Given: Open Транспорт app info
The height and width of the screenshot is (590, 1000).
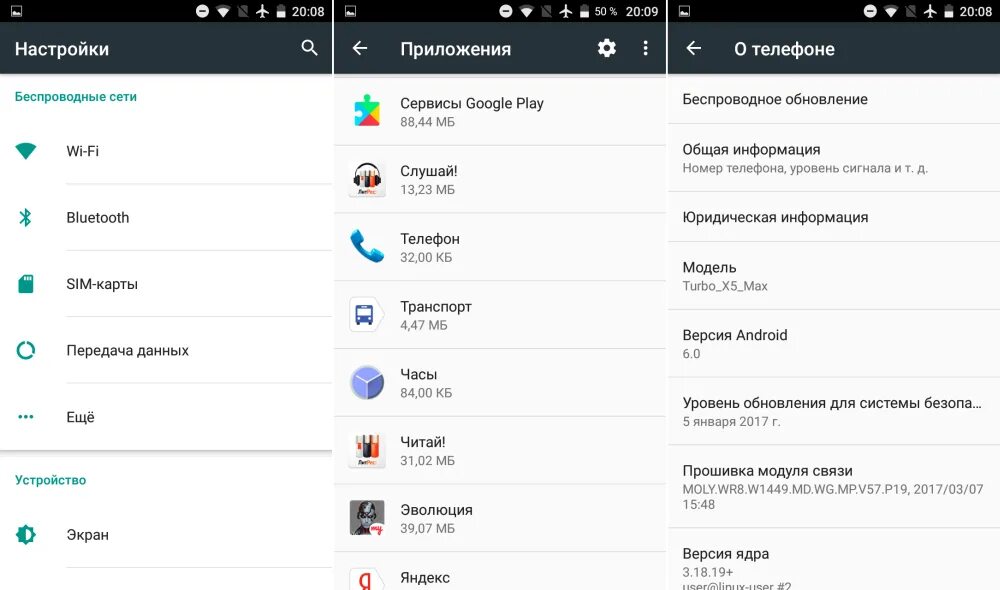Looking at the screenshot, I should pos(500,314).
